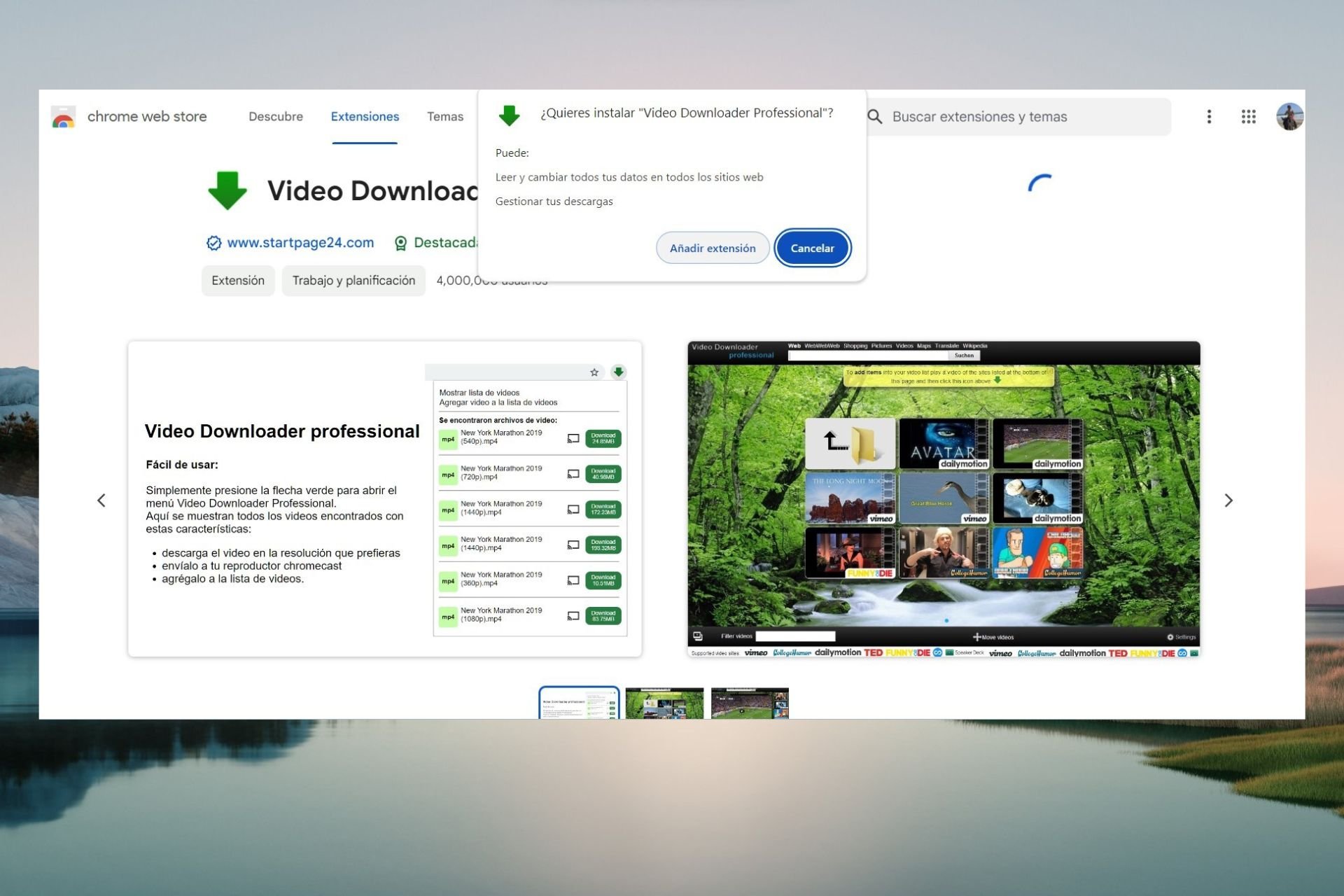The image size is (1344, 896).
Task: Click the green arrow icon in dialog
Action: point(509,115)
